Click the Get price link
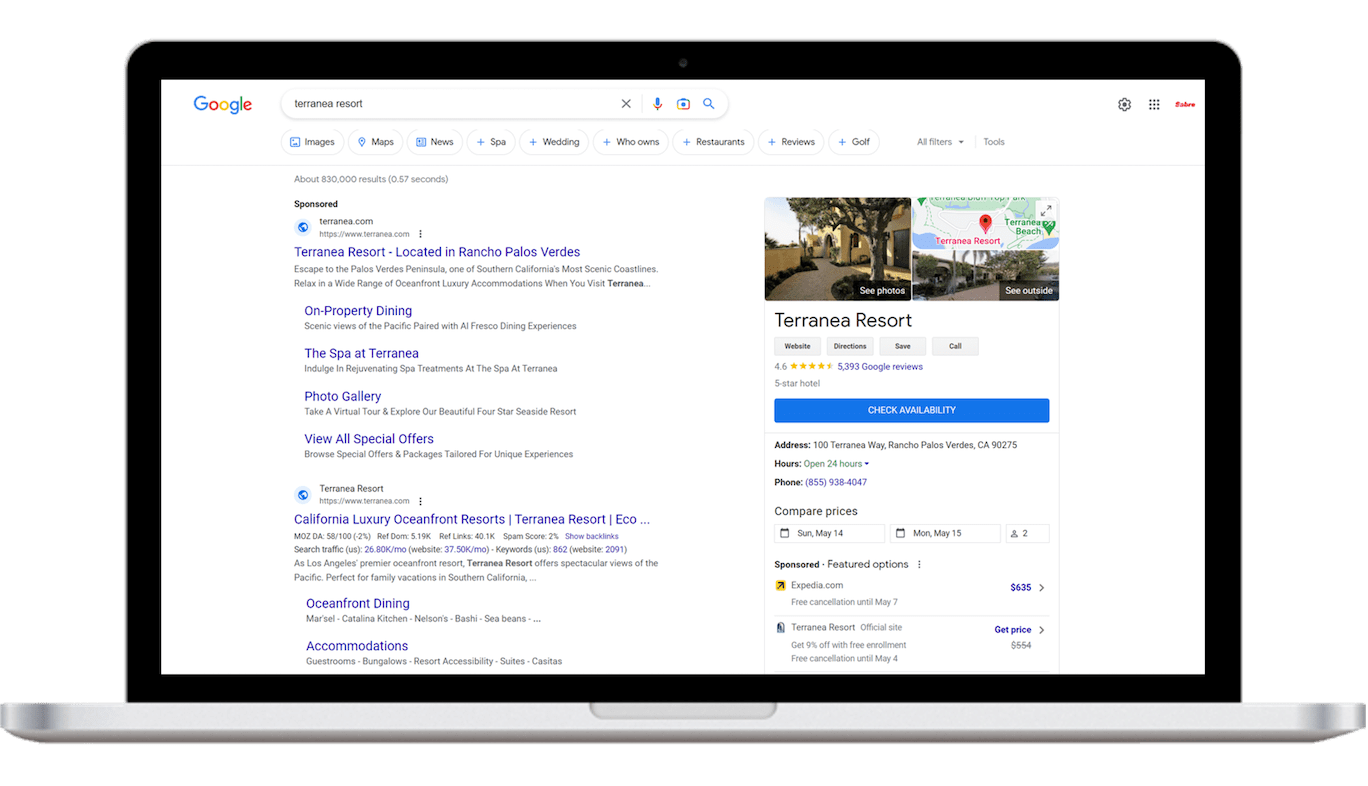 1012,630
